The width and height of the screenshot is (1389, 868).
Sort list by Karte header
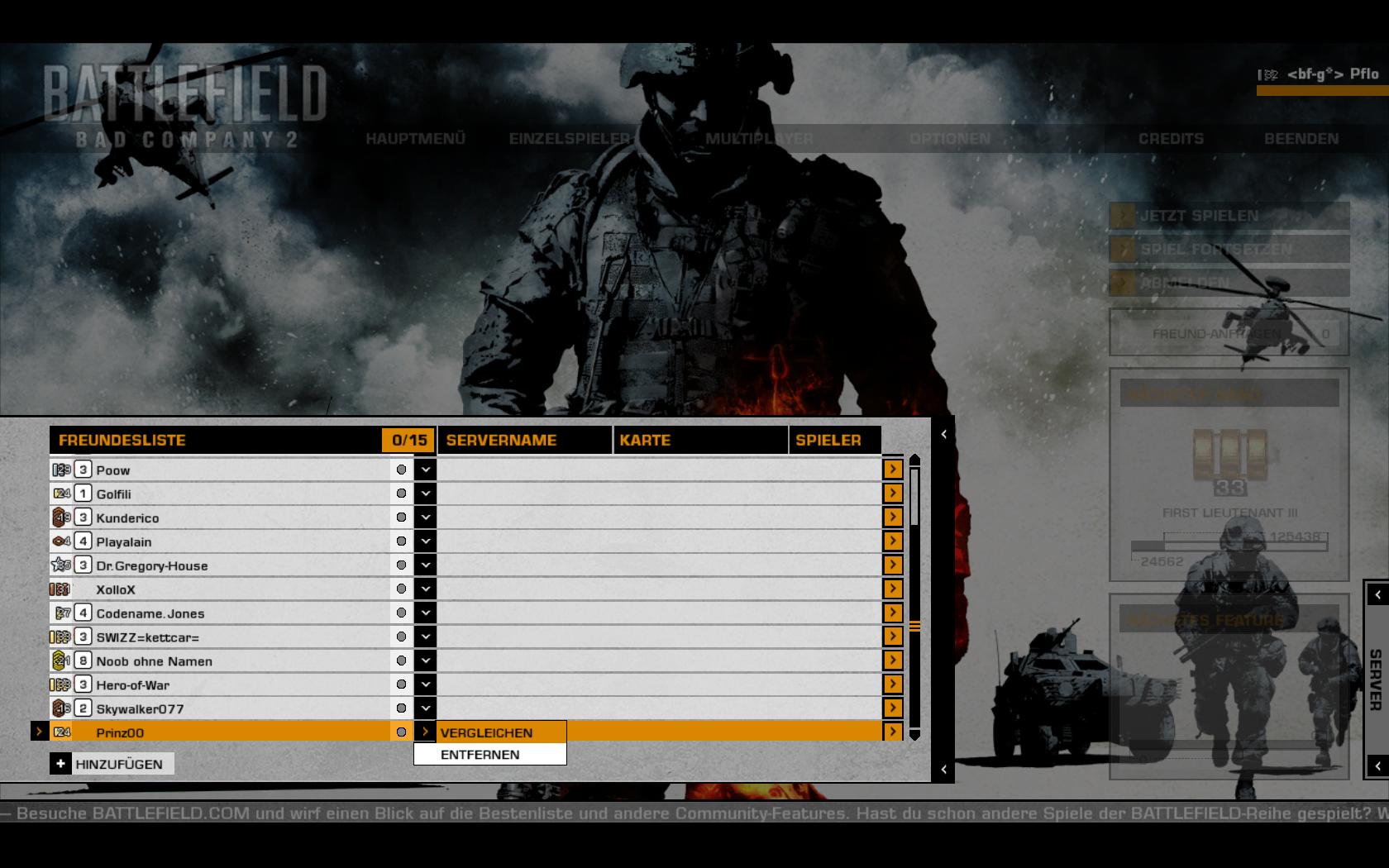(x=701, y=440)
